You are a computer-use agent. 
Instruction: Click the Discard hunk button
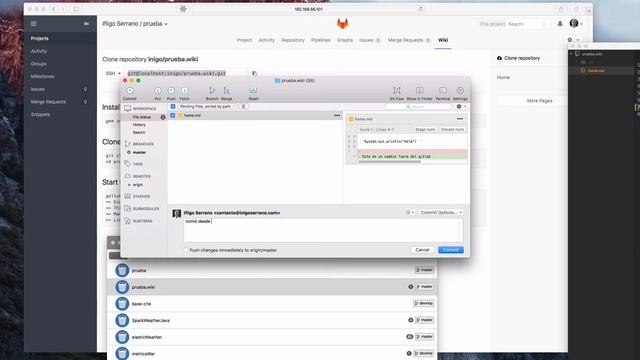tap(452, 129)
